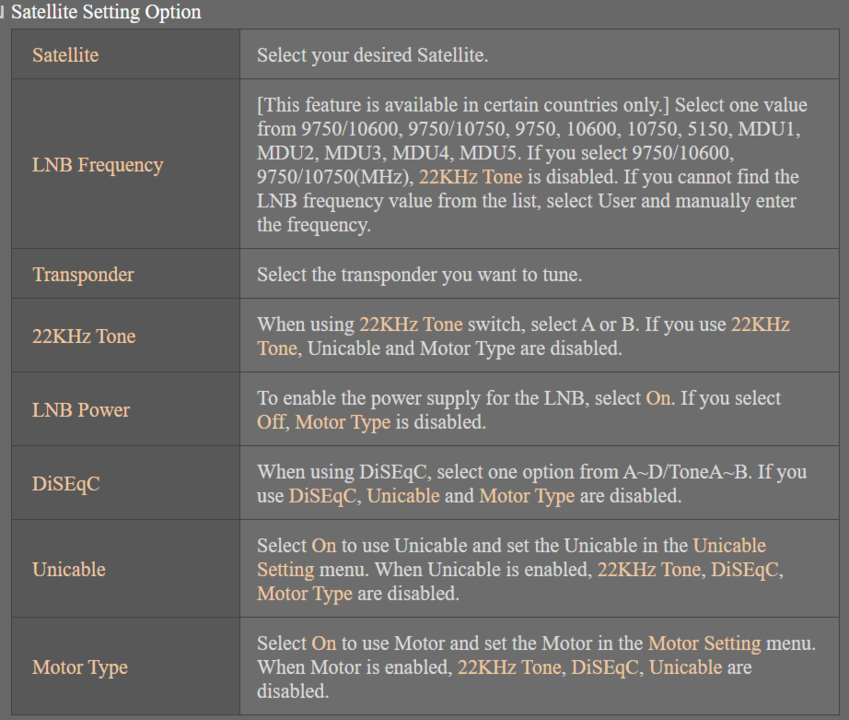This screenshot has height=720, width=849.
Task: Open Motor Type link in the DiSEqC description
Action: (527, 496)
